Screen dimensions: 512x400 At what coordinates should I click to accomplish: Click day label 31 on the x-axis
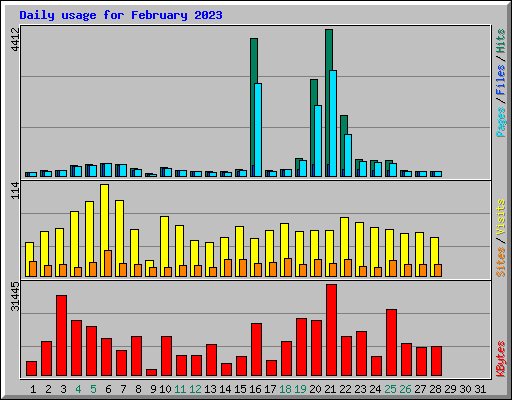(x=480, y=389)
